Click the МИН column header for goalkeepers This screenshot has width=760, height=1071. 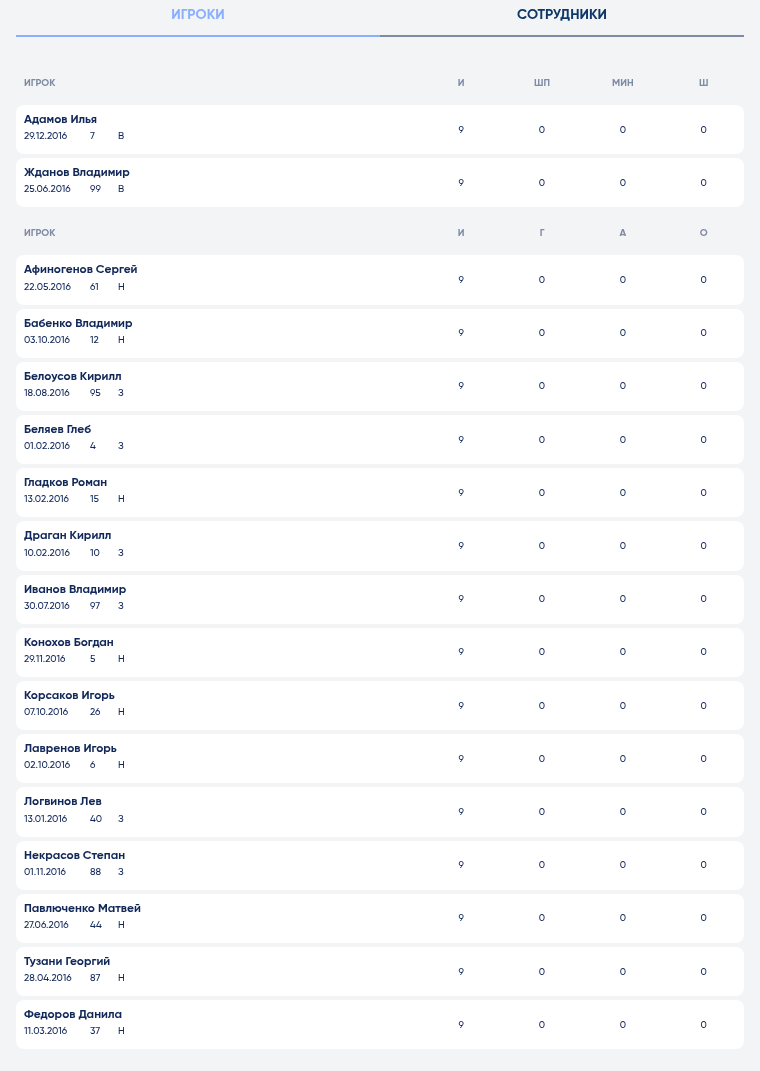pos(622,83)
